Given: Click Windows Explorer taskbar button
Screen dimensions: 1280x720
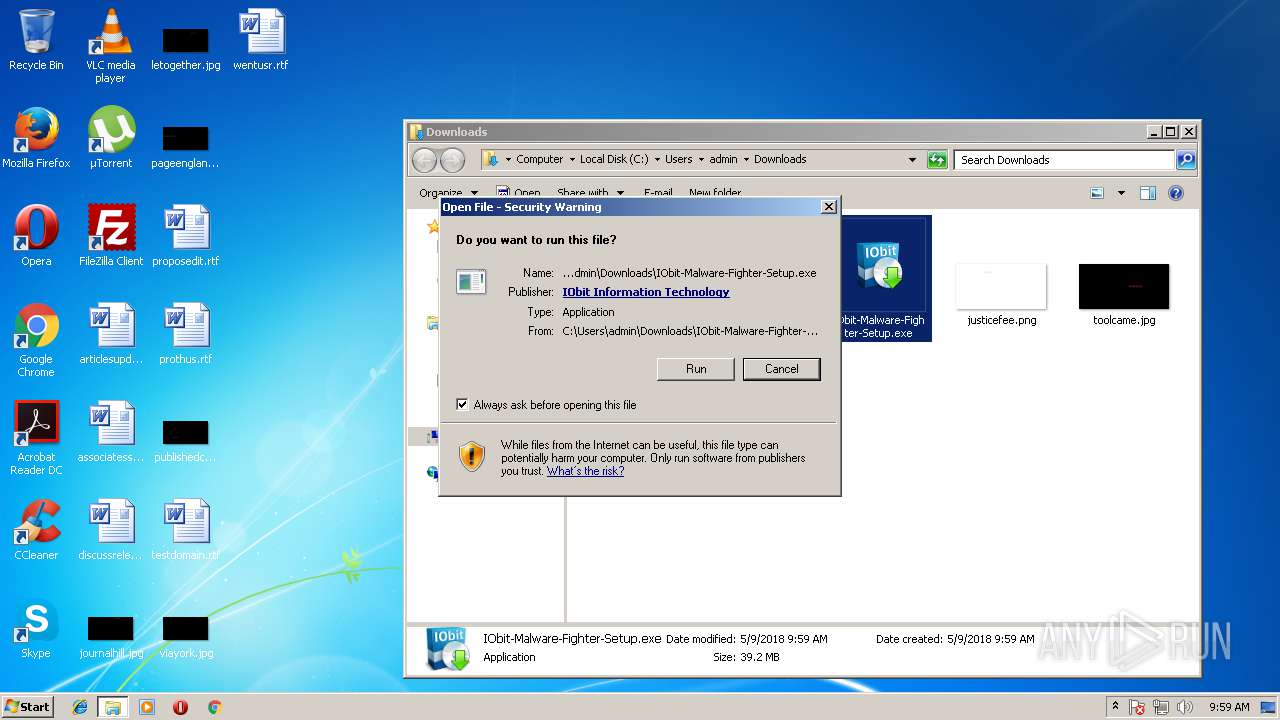Looking at the screenshot, I should (113, 707).
